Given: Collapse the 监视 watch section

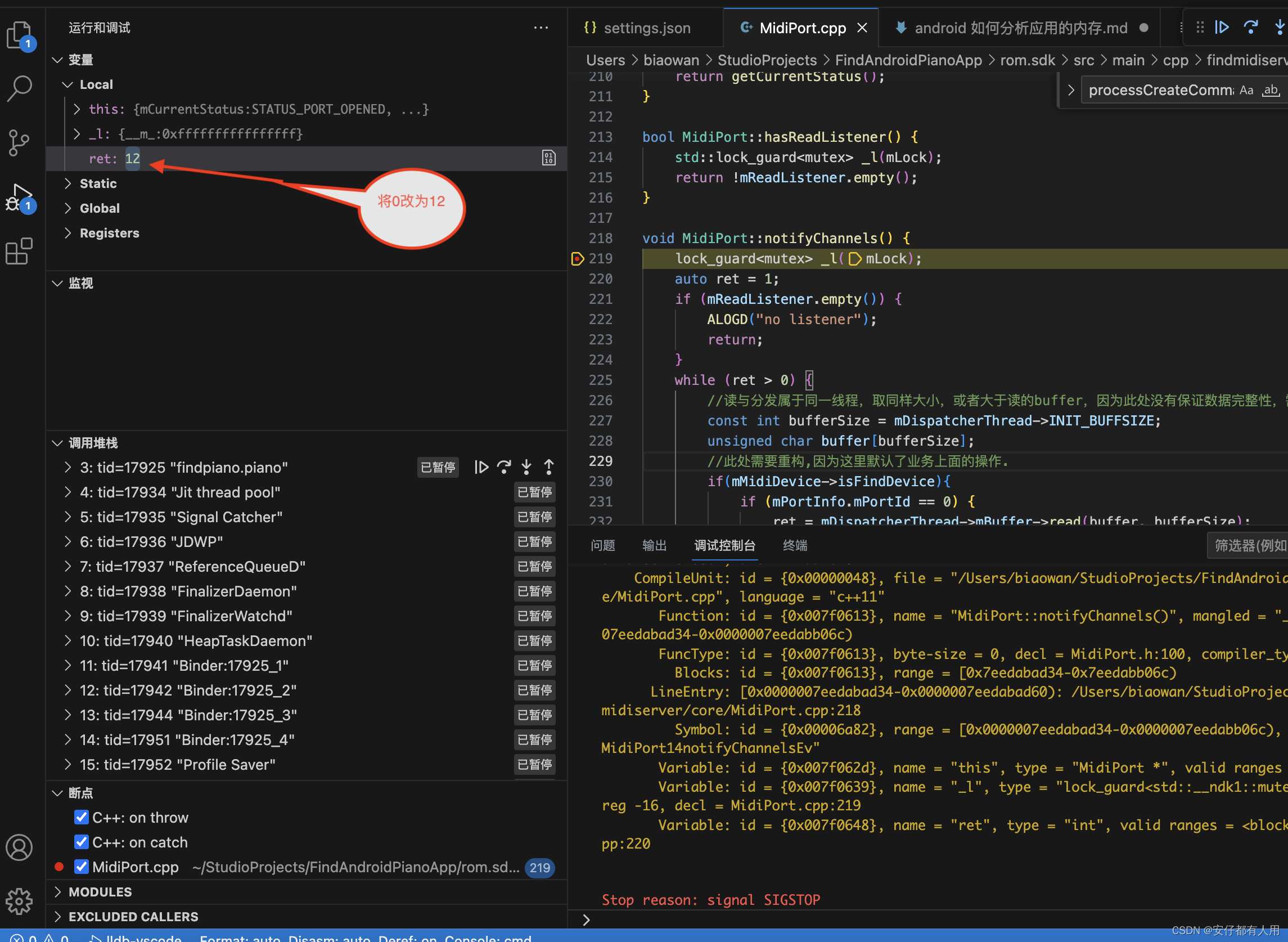Looking at the screenshot, I should [x=57, y=284].
